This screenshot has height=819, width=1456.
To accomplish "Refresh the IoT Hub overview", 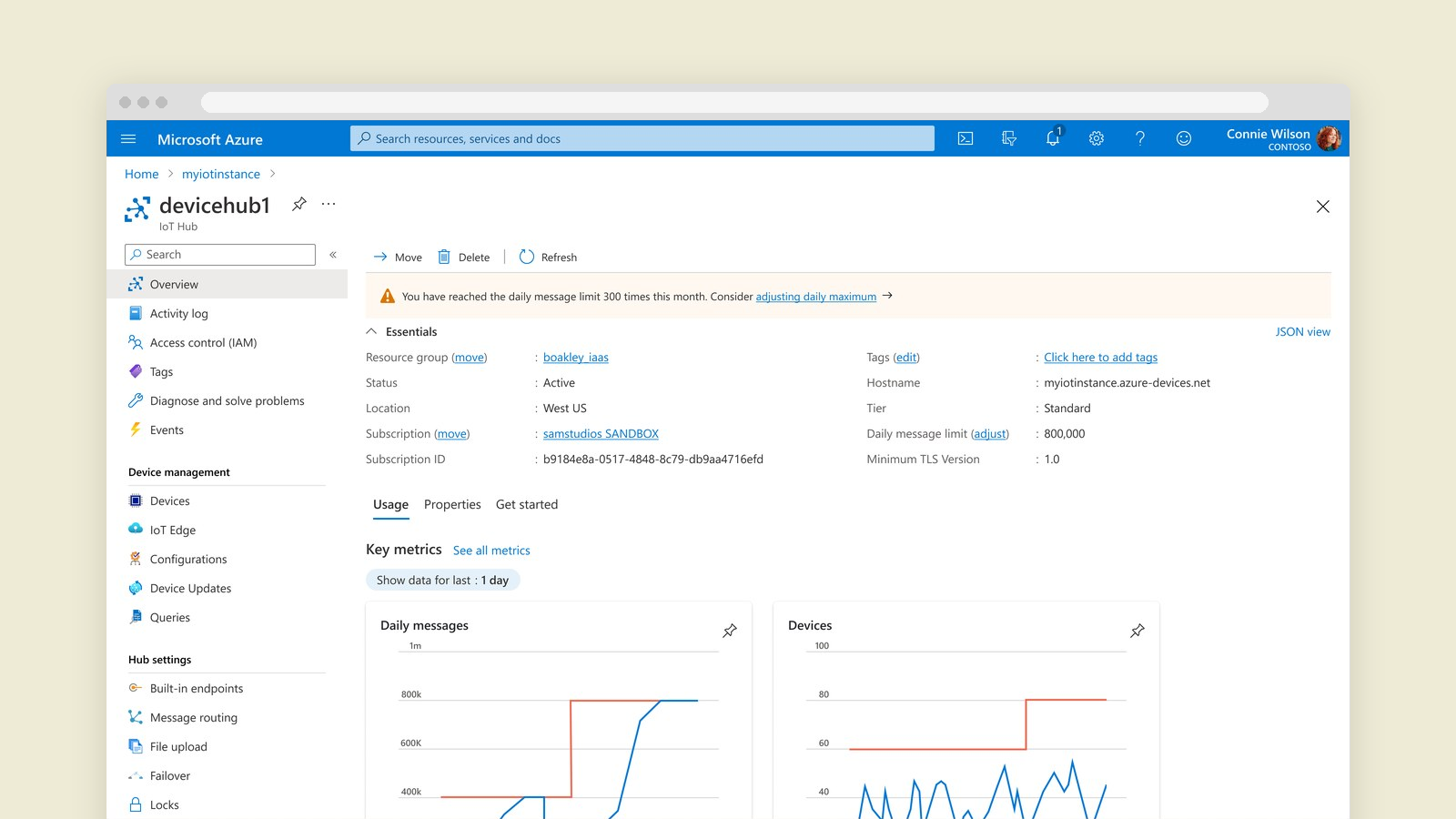I will [x=548, y=258].
